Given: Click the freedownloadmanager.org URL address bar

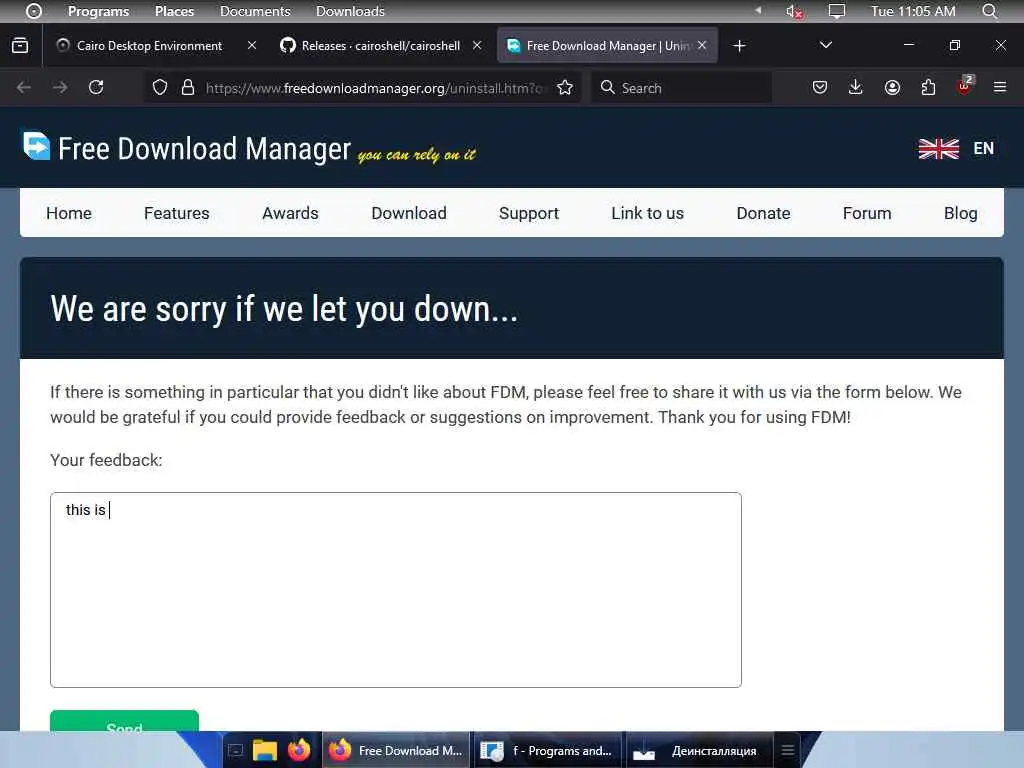Looking at the screenshot, I should (374, 88).
